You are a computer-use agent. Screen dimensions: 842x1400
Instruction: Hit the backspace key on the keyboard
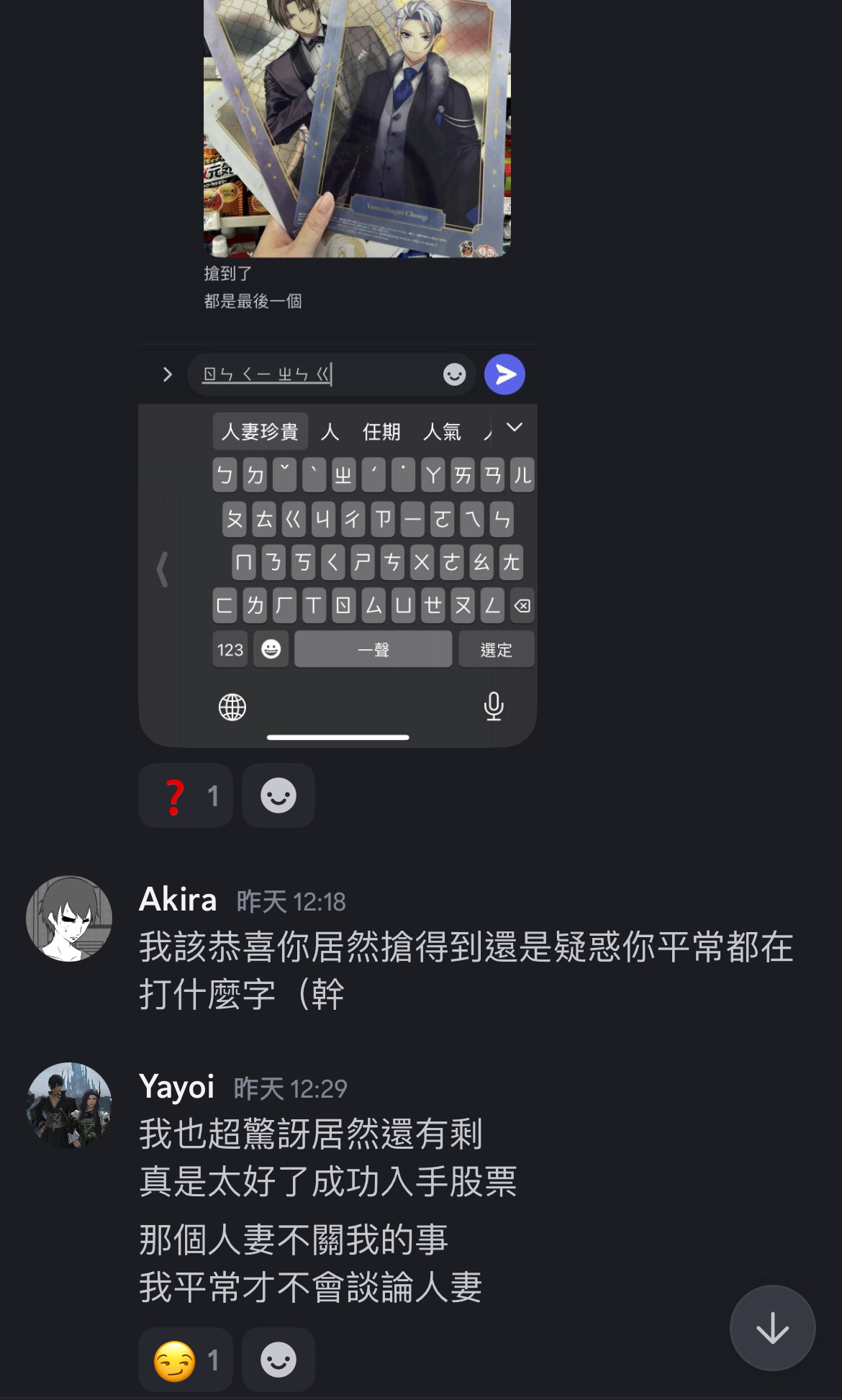coord(522,605)
